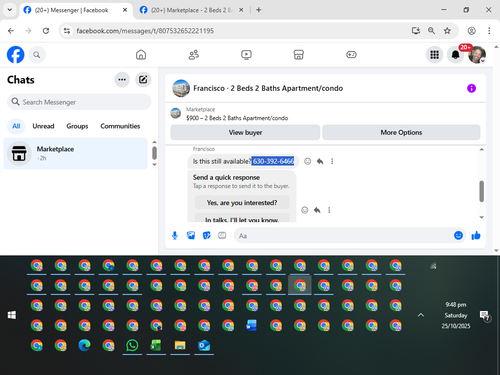
Task: Choose a sticker icon in composer
Action: (x=207, y=236)
